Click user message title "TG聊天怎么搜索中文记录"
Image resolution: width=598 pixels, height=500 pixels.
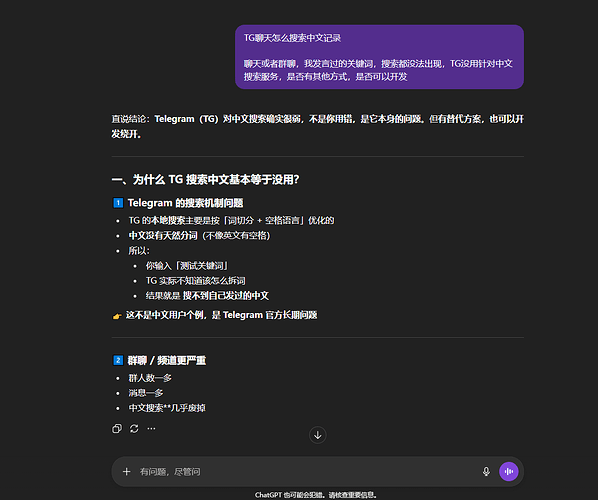coord(293,38)
